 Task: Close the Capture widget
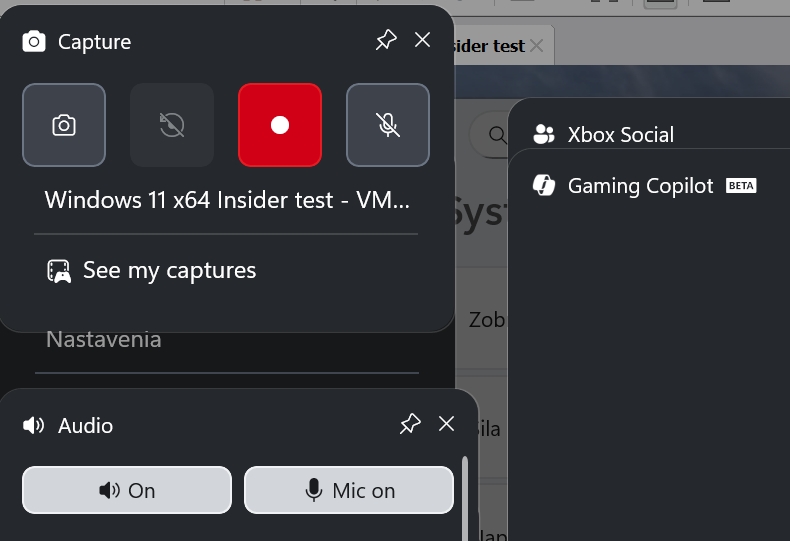click(423, 40)
